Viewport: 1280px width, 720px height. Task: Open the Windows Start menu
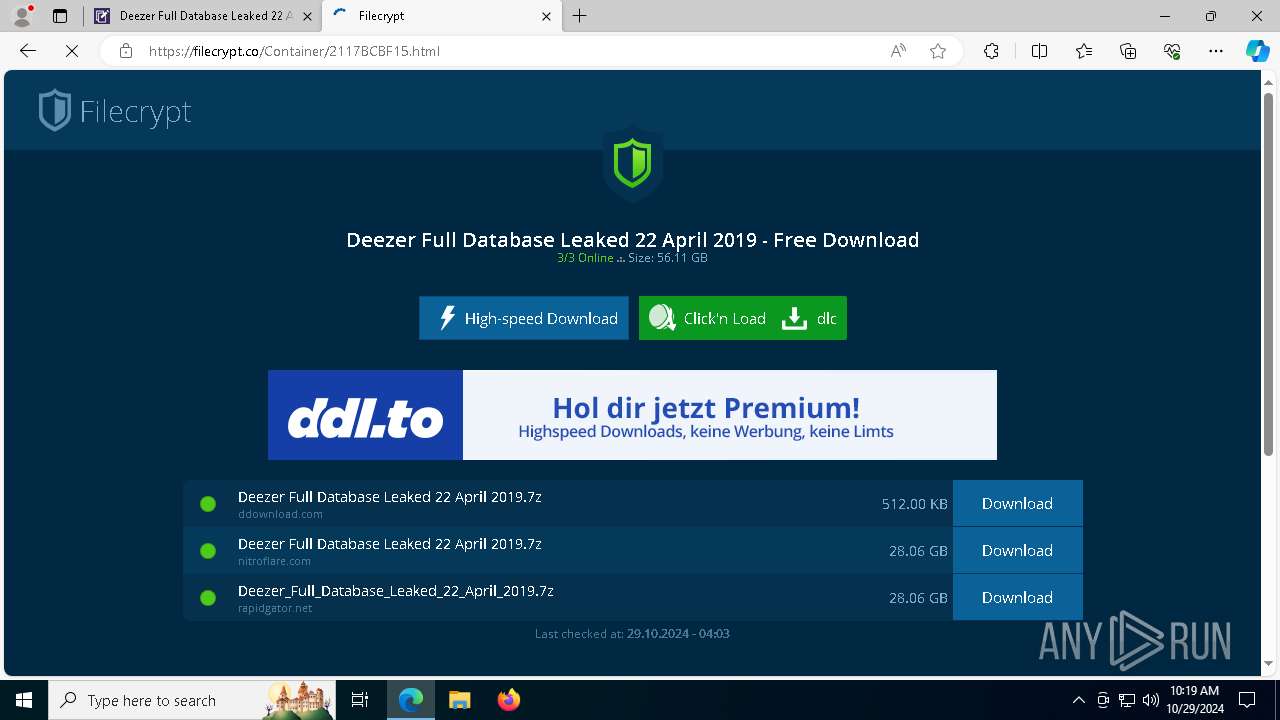coord(24,700)
